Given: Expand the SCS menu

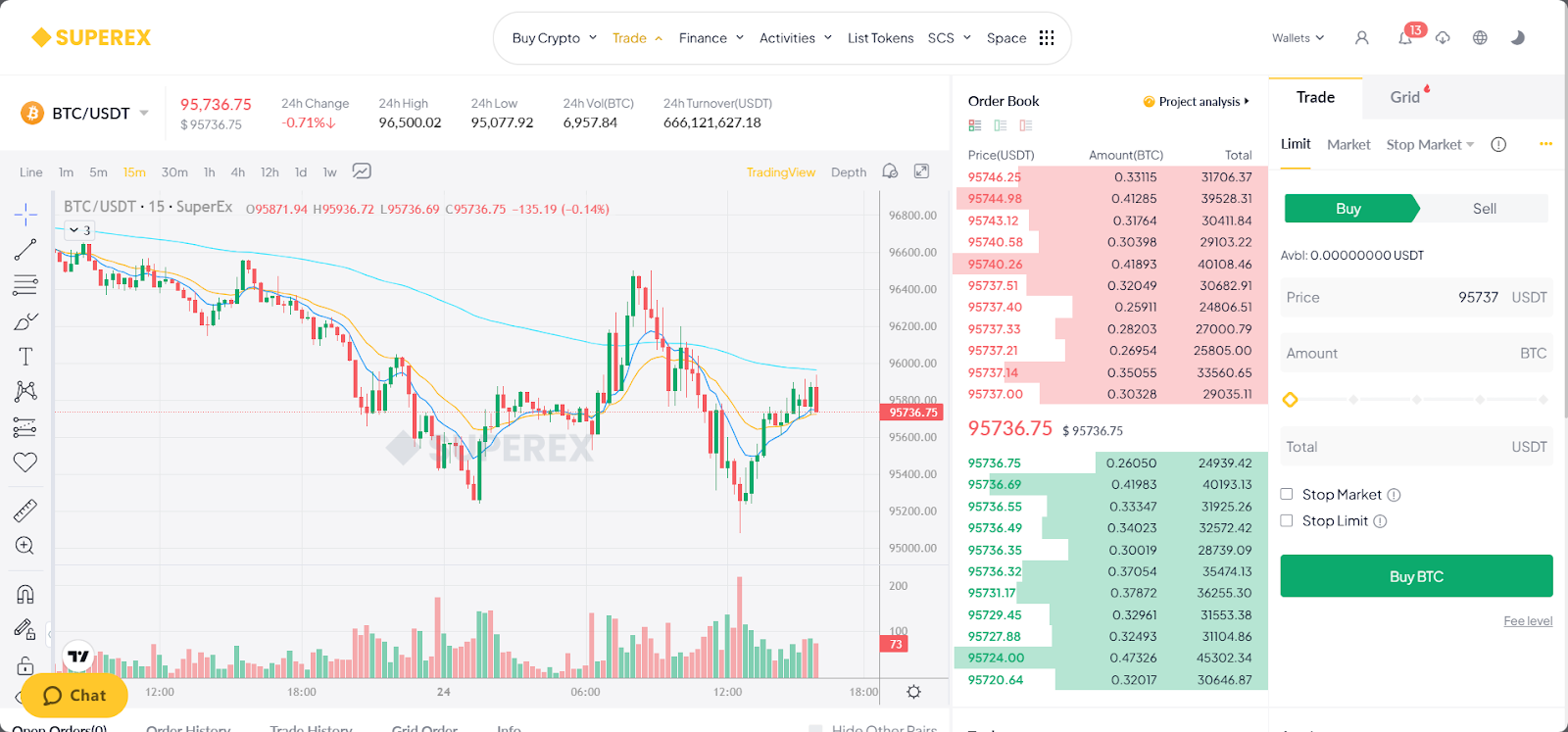Looking at the screenshot, I should click(x=950, y=38).
